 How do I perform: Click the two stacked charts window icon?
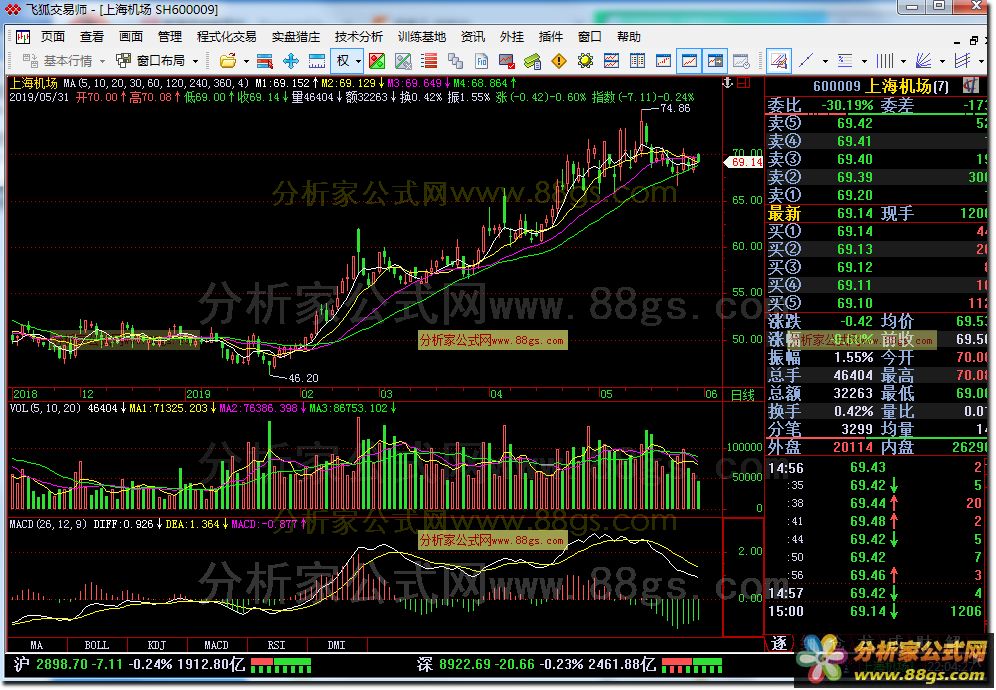611,61
